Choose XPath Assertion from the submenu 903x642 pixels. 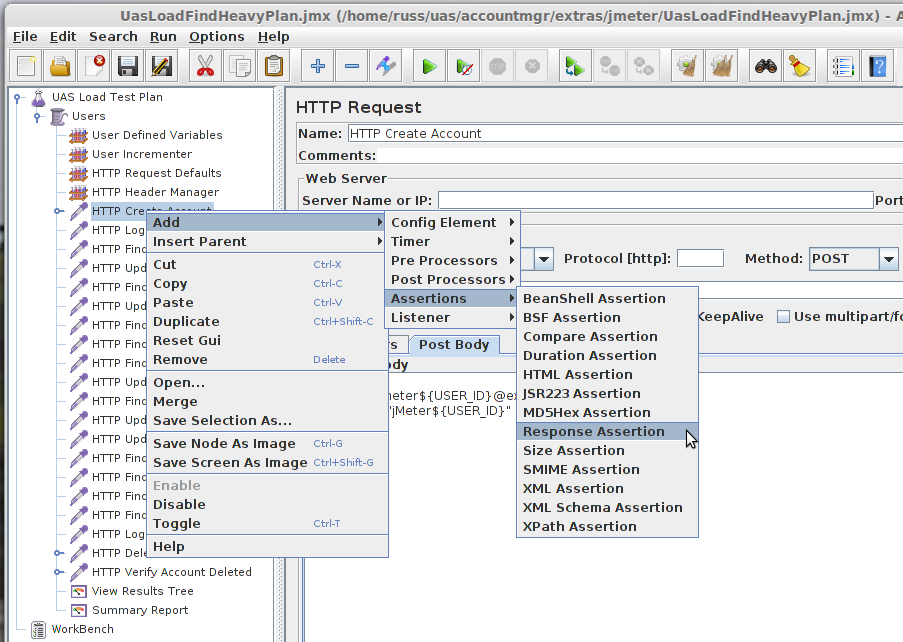pyautogui.click(x=608, y=527)
